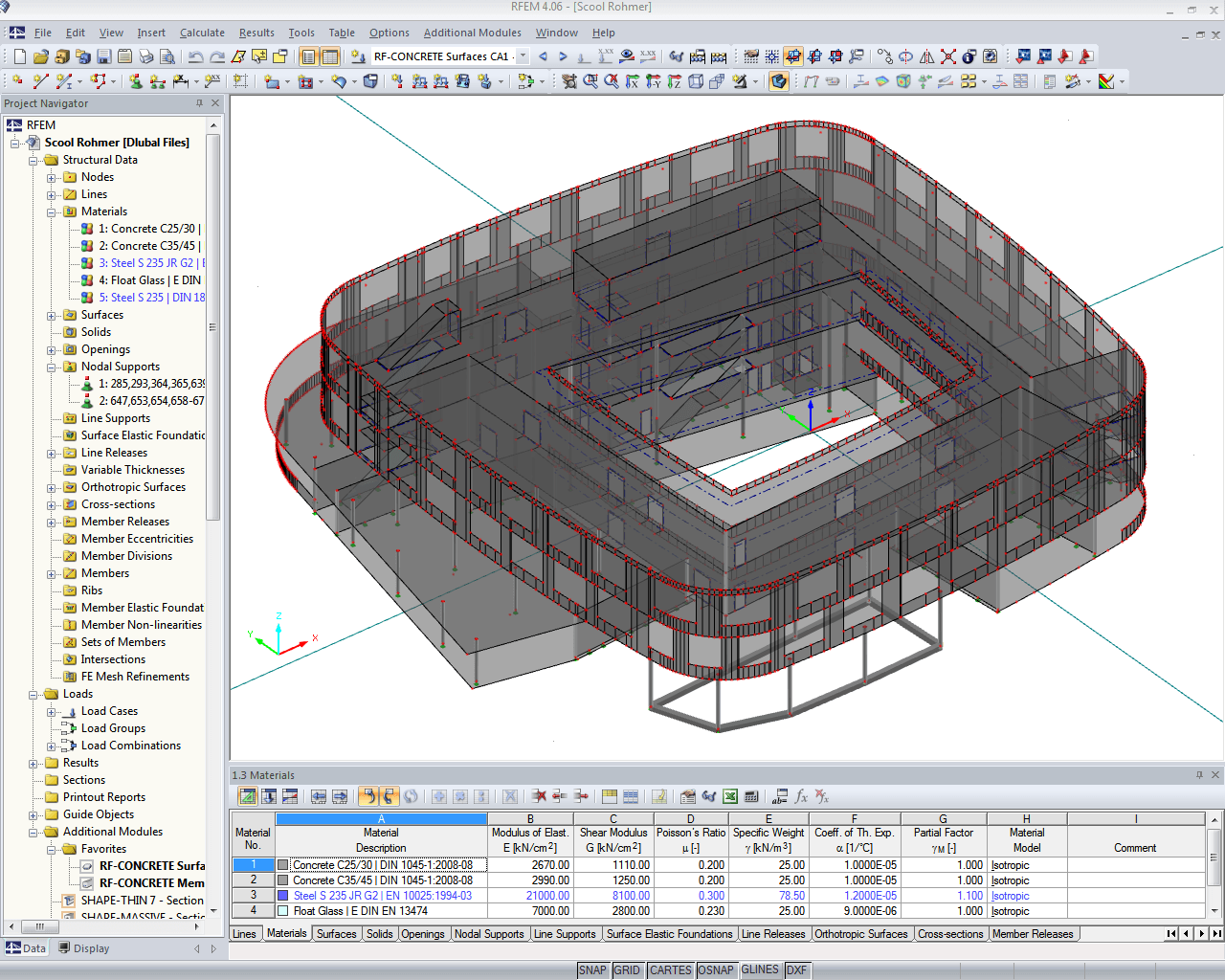Disable GRID in the status bar
This screenshot has height=980, width=1225.
coord(629,969)
